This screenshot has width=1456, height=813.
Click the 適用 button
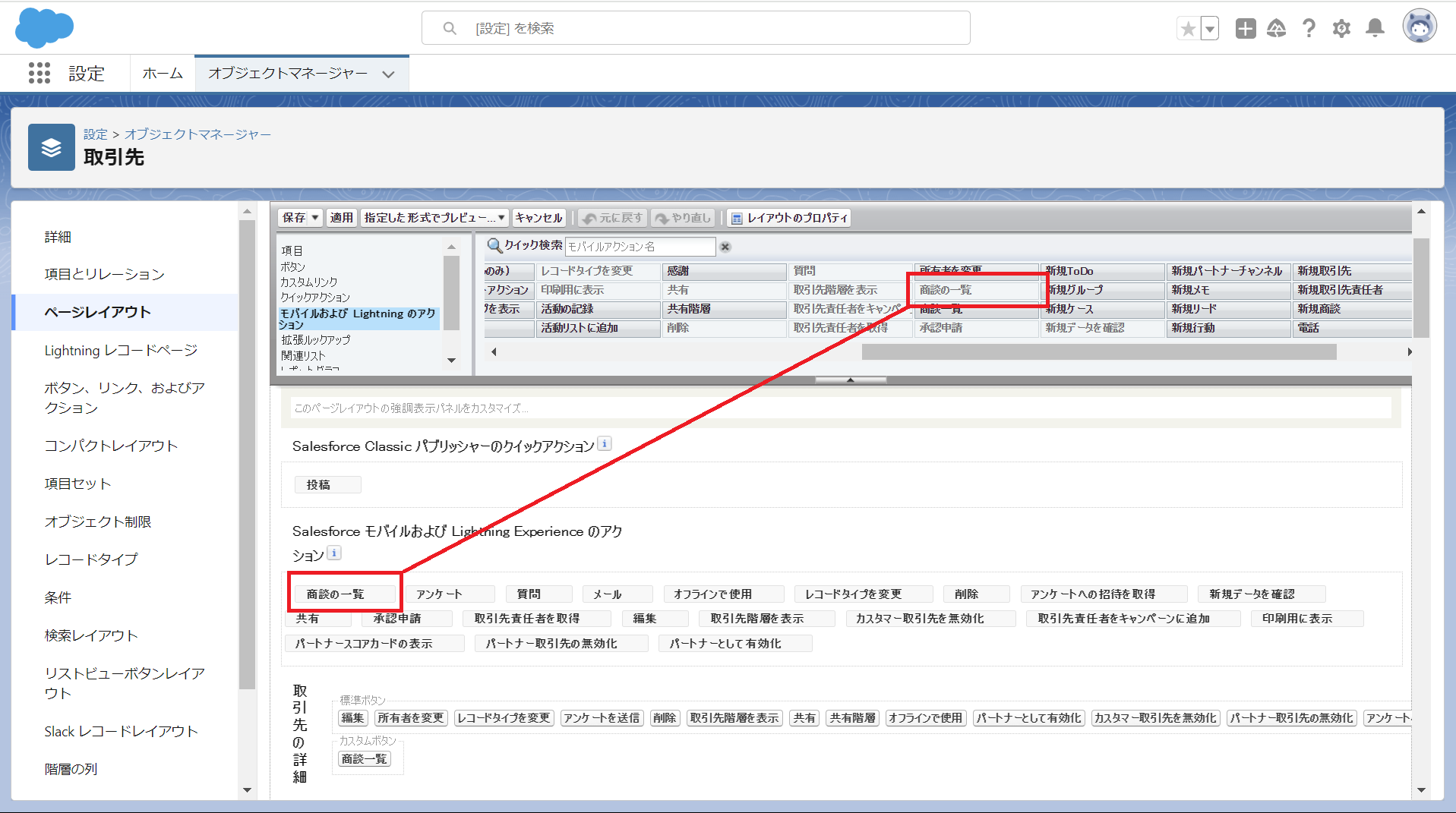(342, 218)
